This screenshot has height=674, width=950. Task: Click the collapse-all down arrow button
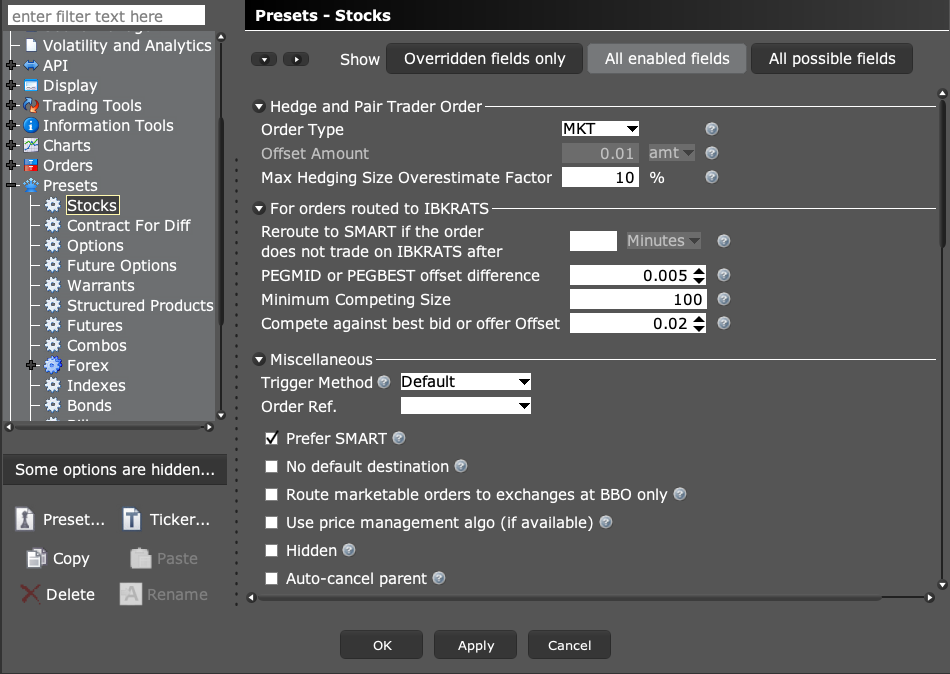[264, 59]
